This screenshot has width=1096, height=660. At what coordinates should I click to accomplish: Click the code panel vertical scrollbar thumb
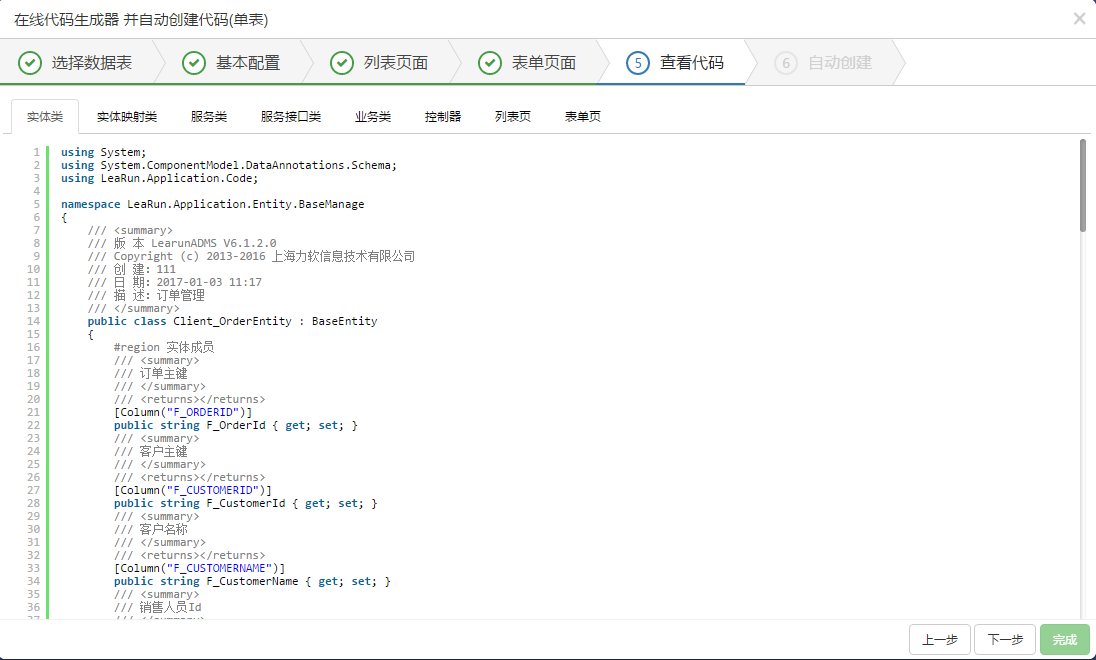coord(1083,185)
